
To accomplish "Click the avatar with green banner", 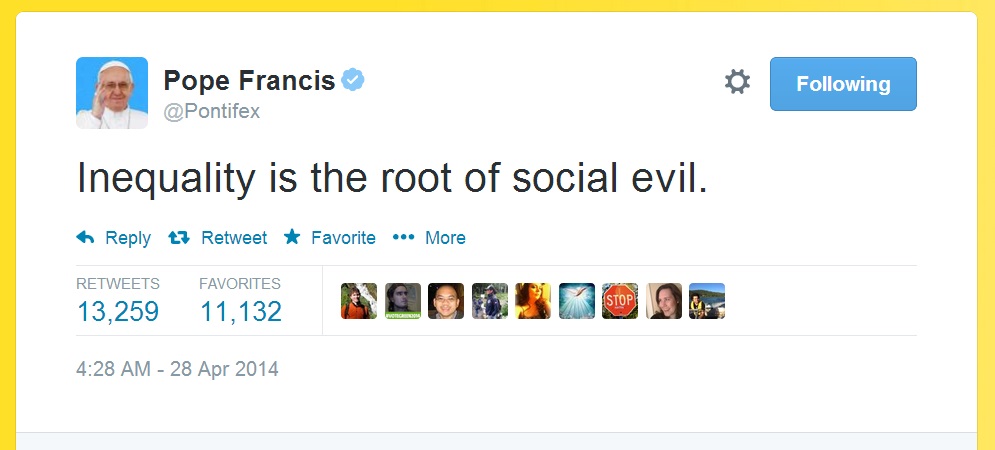I will click(403, 301).
